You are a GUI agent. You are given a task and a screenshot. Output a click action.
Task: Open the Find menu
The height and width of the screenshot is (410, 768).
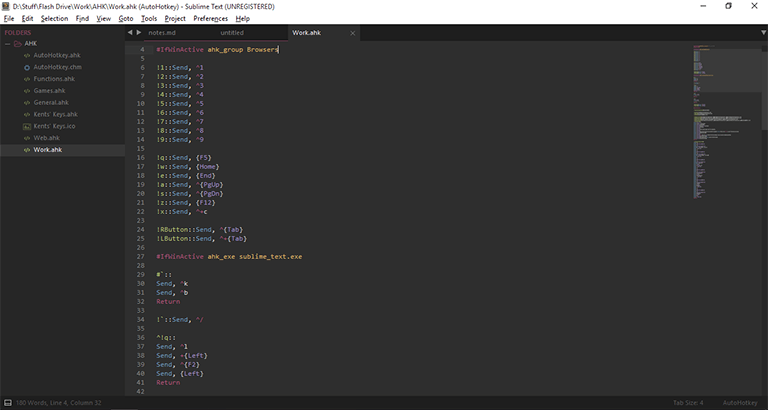coord(82,19)
